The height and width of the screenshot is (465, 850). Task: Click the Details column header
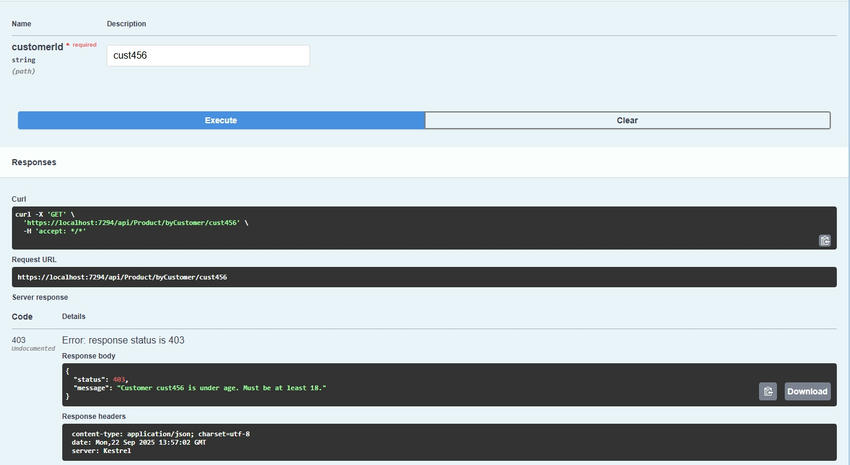74,316
